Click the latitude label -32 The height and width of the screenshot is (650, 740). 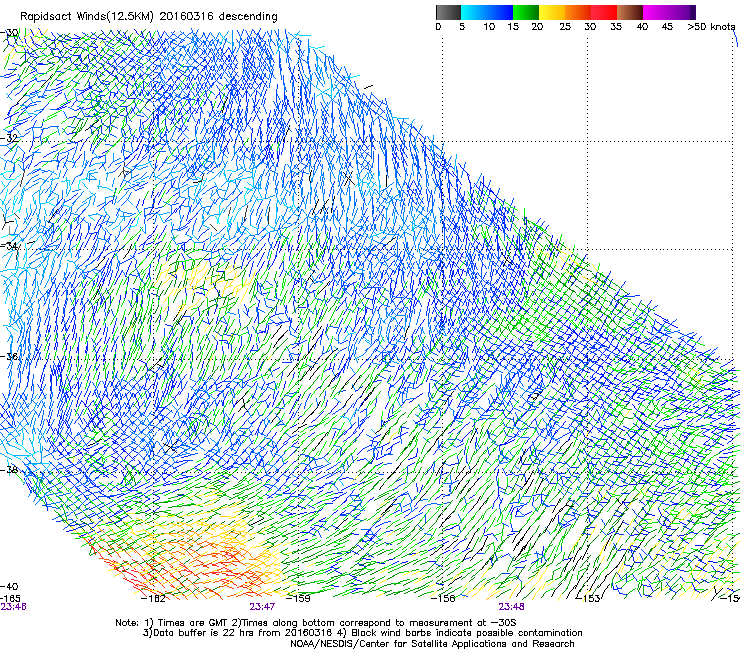[10, 138]
